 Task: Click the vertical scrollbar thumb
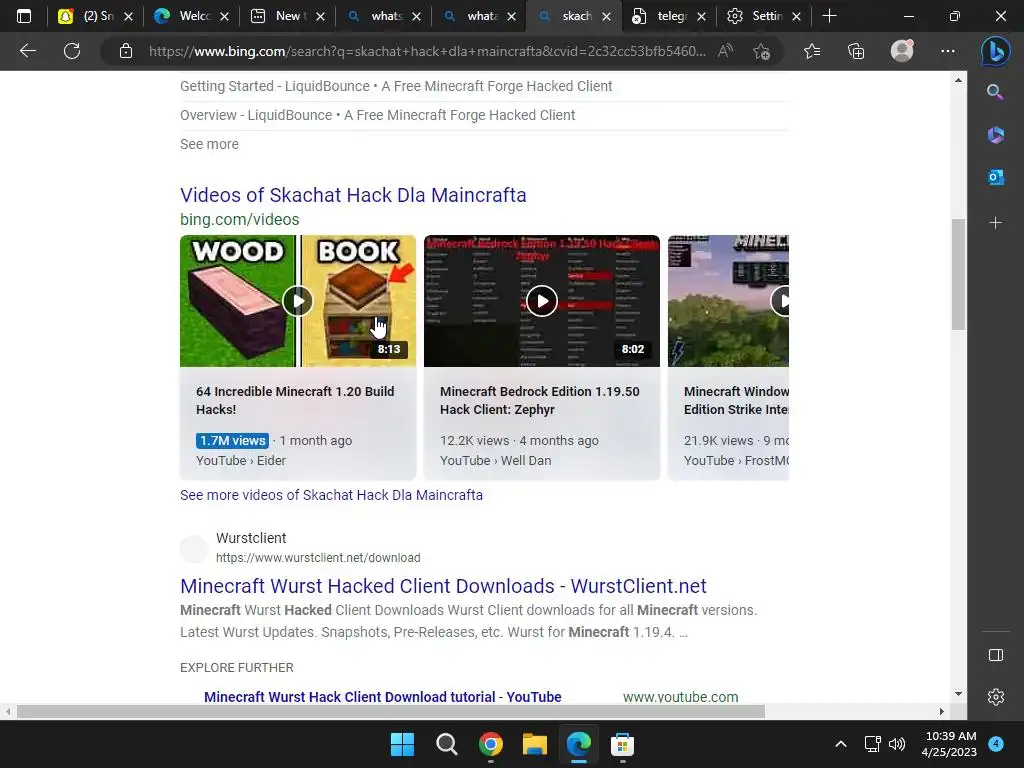[958, 274]
